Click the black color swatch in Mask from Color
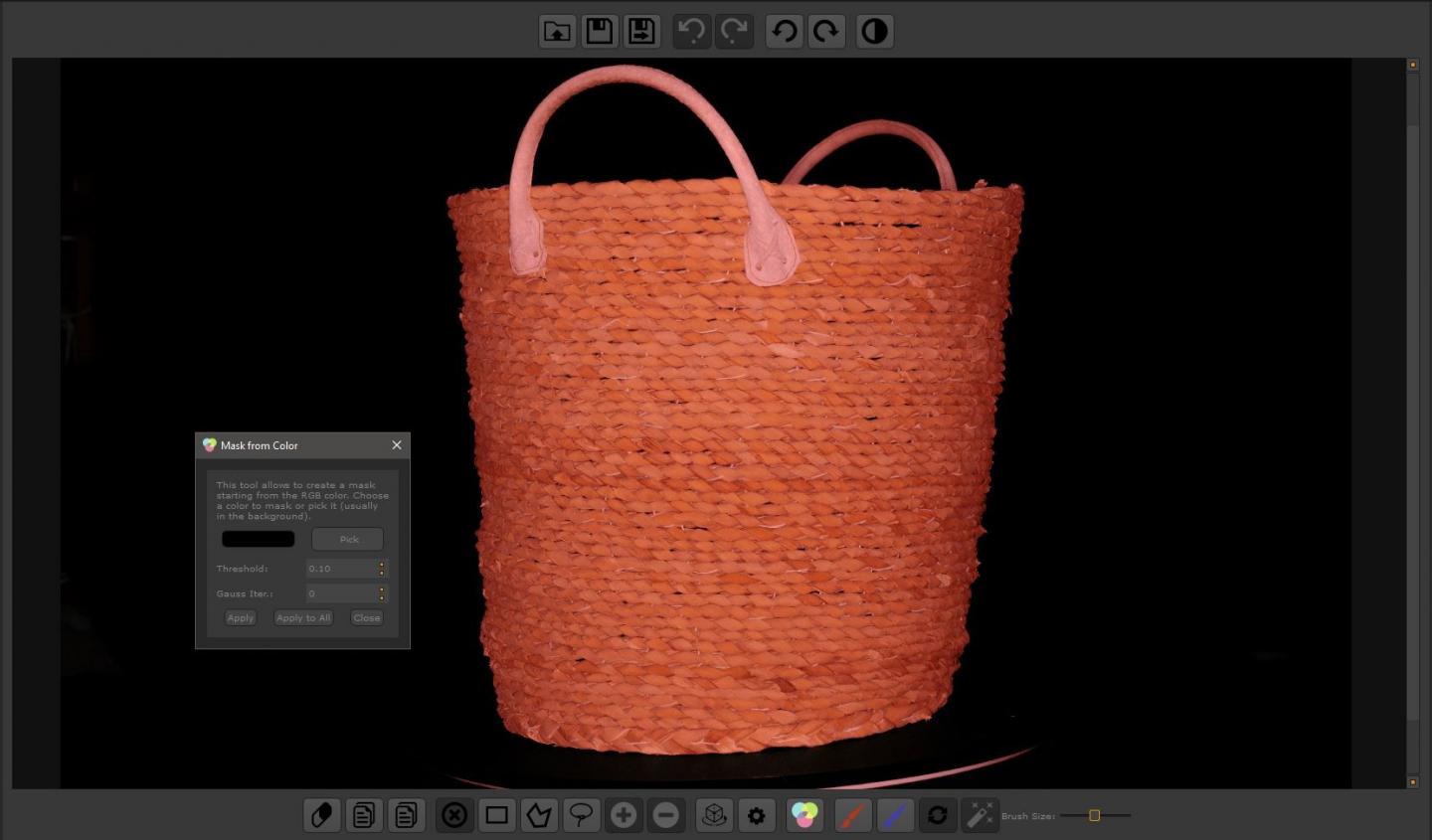 pos(258,539)
